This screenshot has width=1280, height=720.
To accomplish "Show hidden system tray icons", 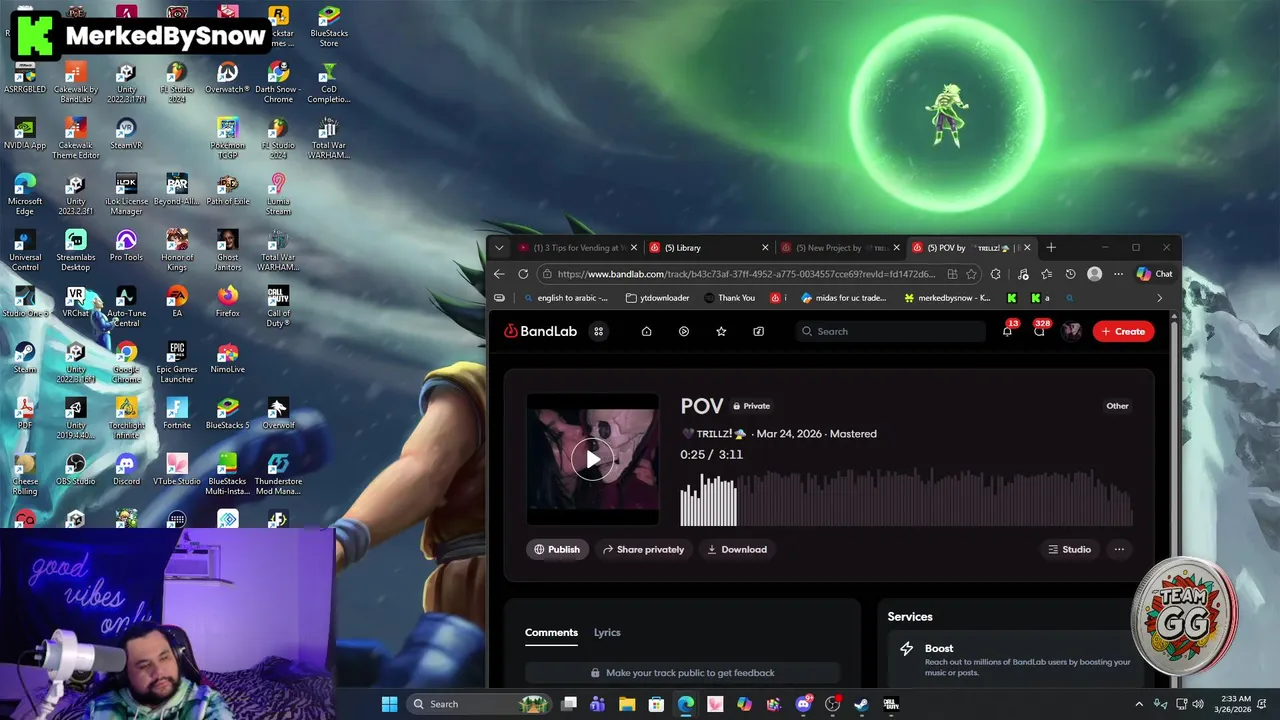I will pos(1138,704).
